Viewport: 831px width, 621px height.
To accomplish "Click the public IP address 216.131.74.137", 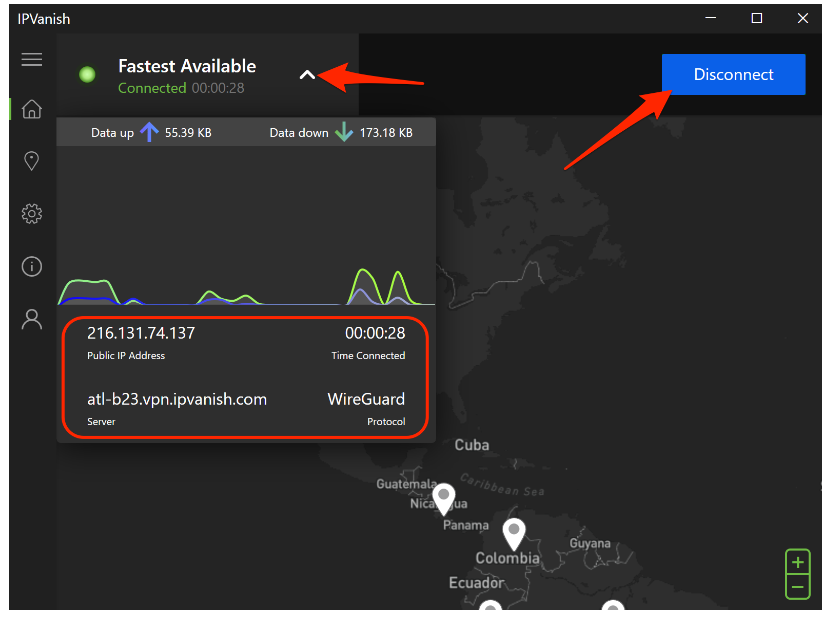I will [x=141, y=333].
